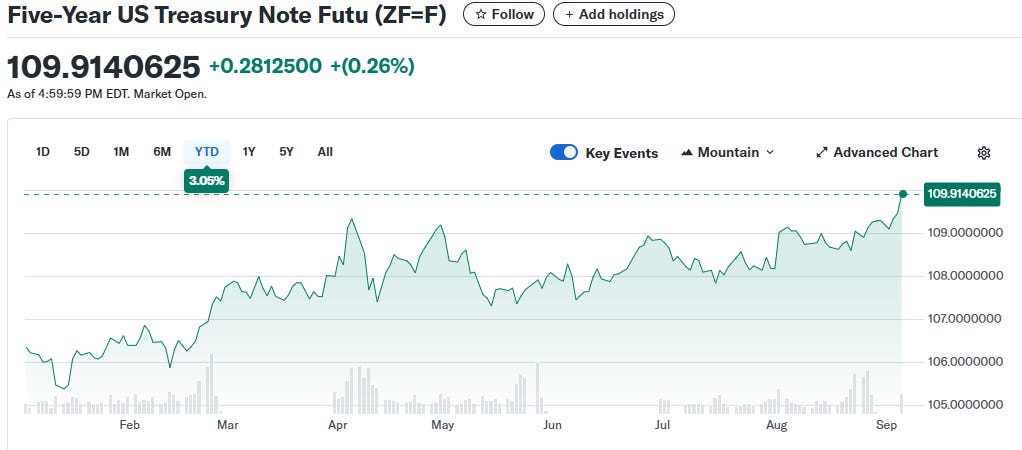Image resolution: width=1022 pixels, height=450 pixels.
Task: Click the mountain icon beside Mountain
Action: 687,153
